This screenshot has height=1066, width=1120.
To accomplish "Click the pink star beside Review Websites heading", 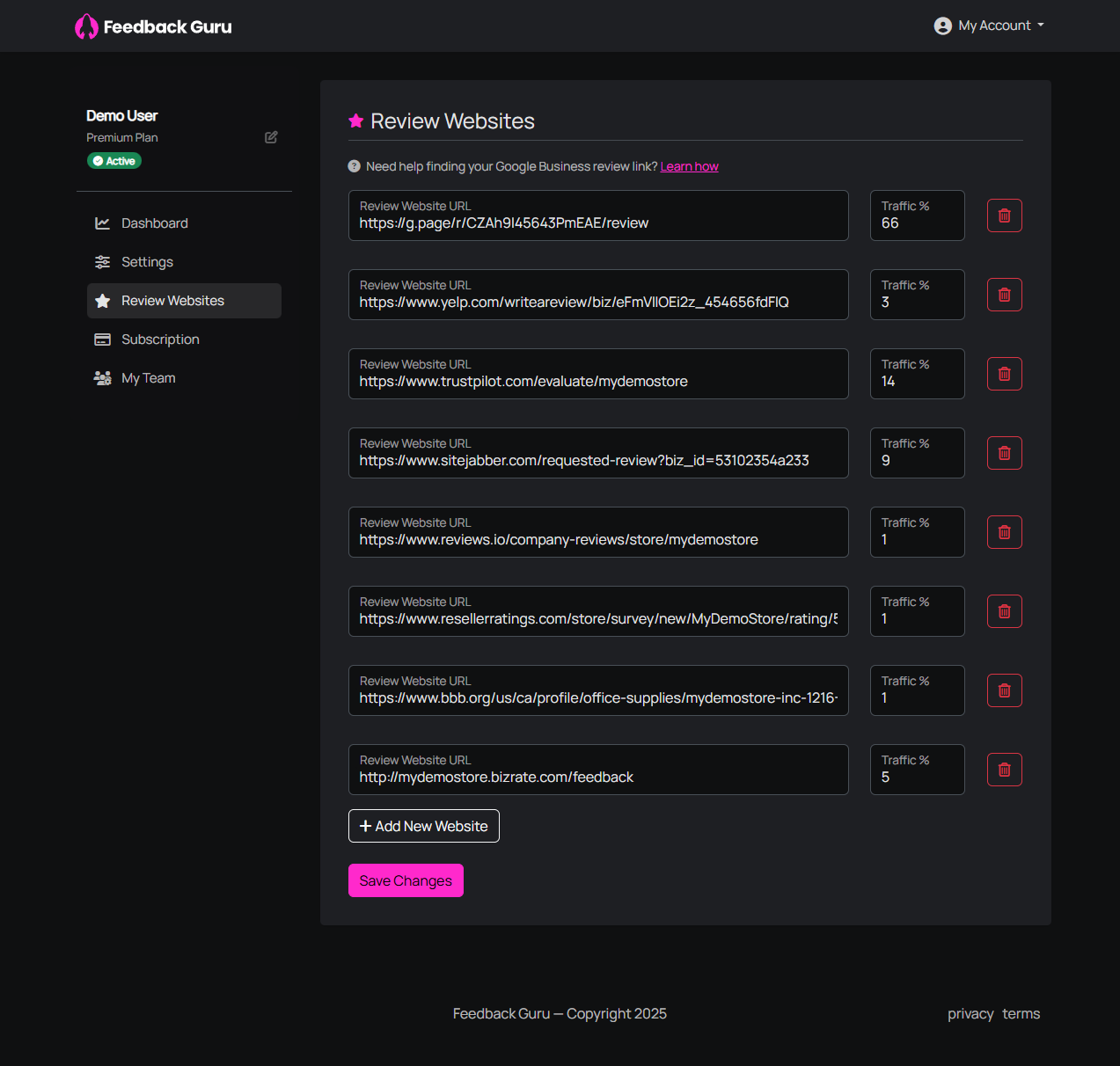I will tap(356, 121).
